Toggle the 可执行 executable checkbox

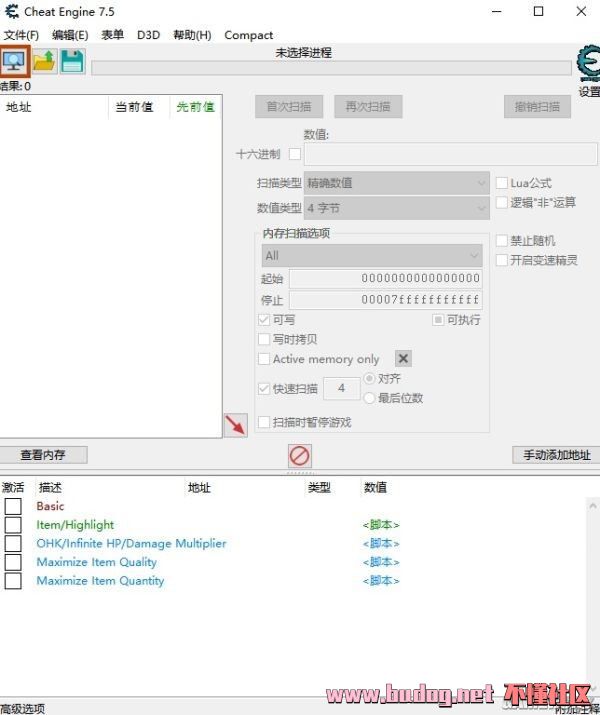438,320
